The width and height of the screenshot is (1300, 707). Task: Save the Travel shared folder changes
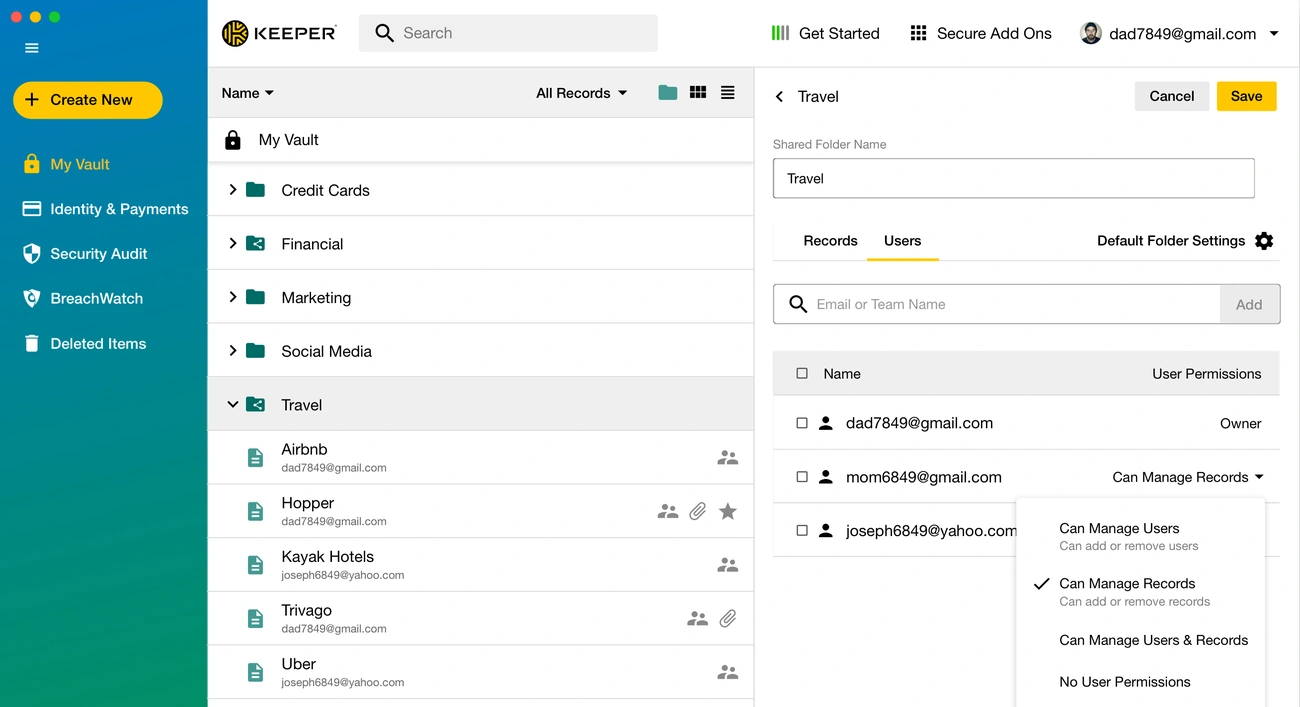[1246, 96]
